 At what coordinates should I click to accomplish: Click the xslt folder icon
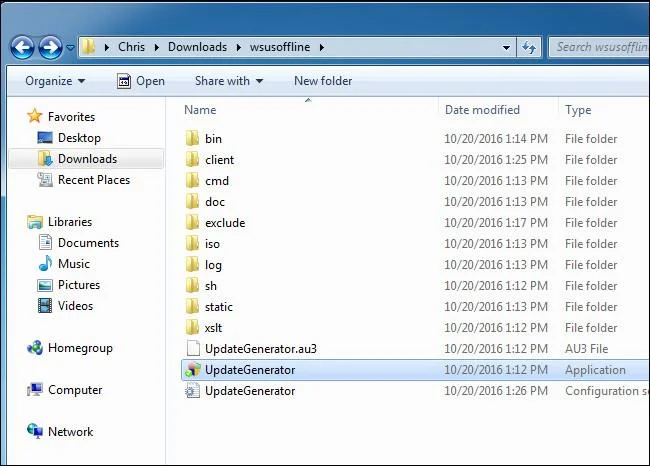[x=192, y=328]
